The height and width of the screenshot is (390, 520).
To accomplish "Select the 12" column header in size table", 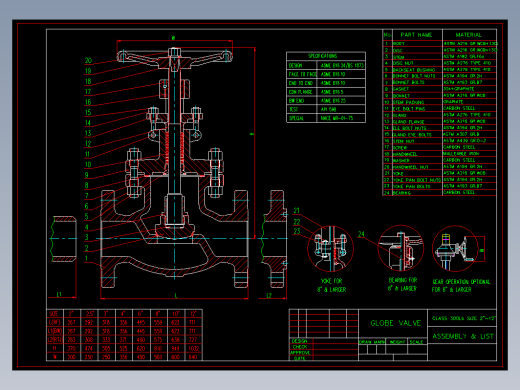I will pyautogui.click(x=193, y=314).
